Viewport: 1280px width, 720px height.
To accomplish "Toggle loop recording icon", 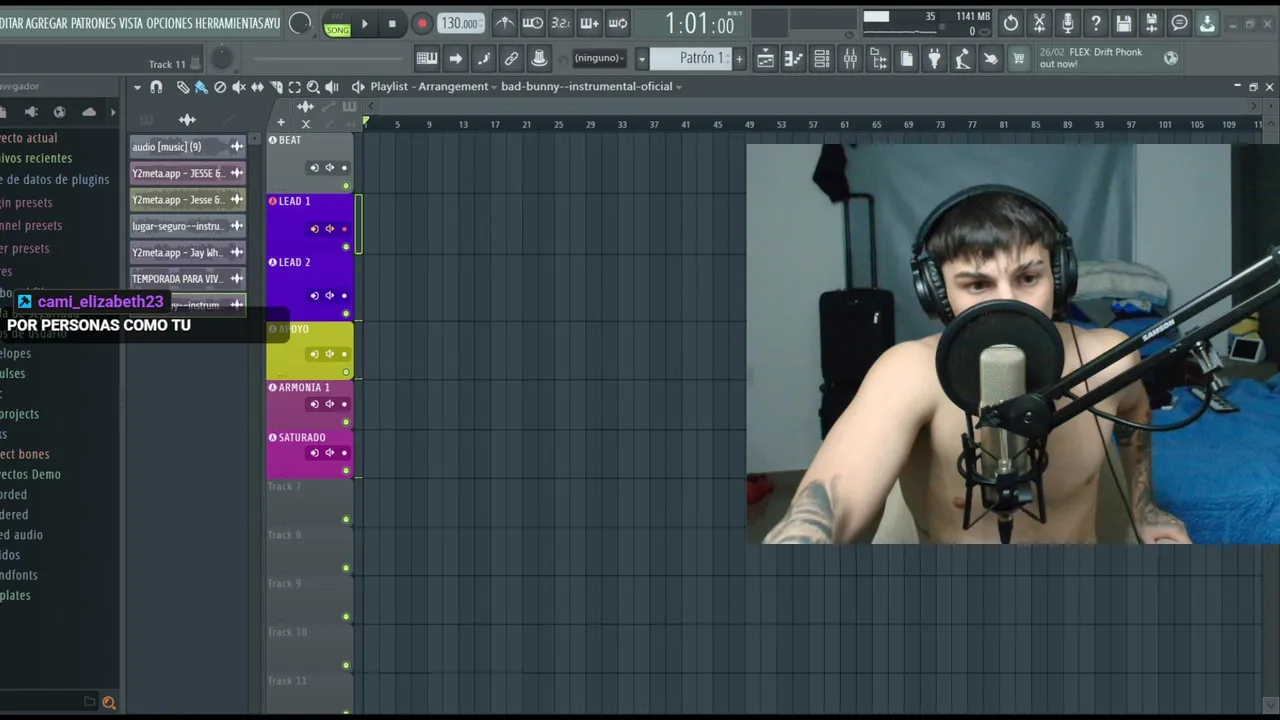I will coord(618,23).
